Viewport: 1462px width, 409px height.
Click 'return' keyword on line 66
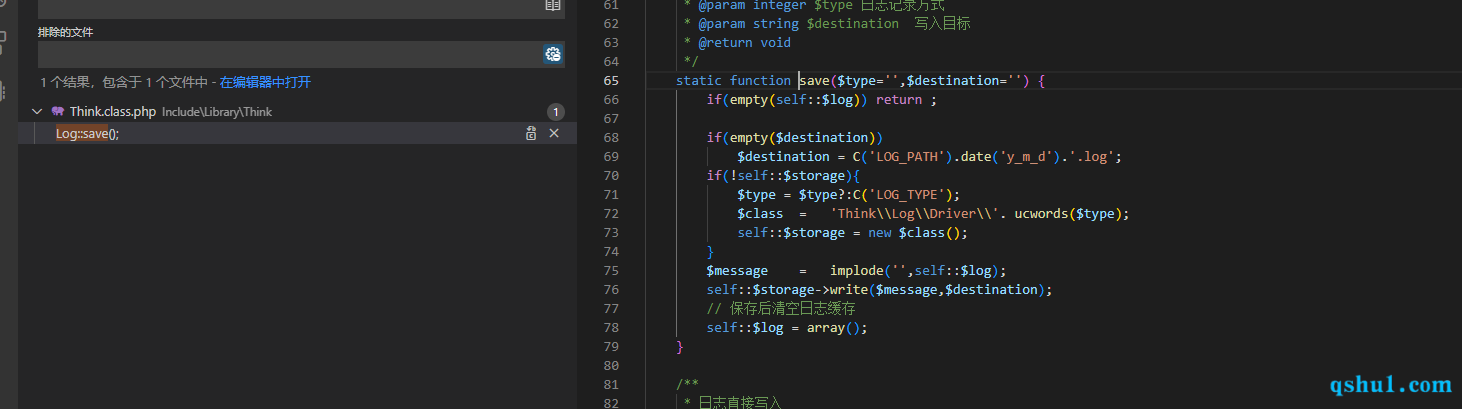[x=899, y=99]
